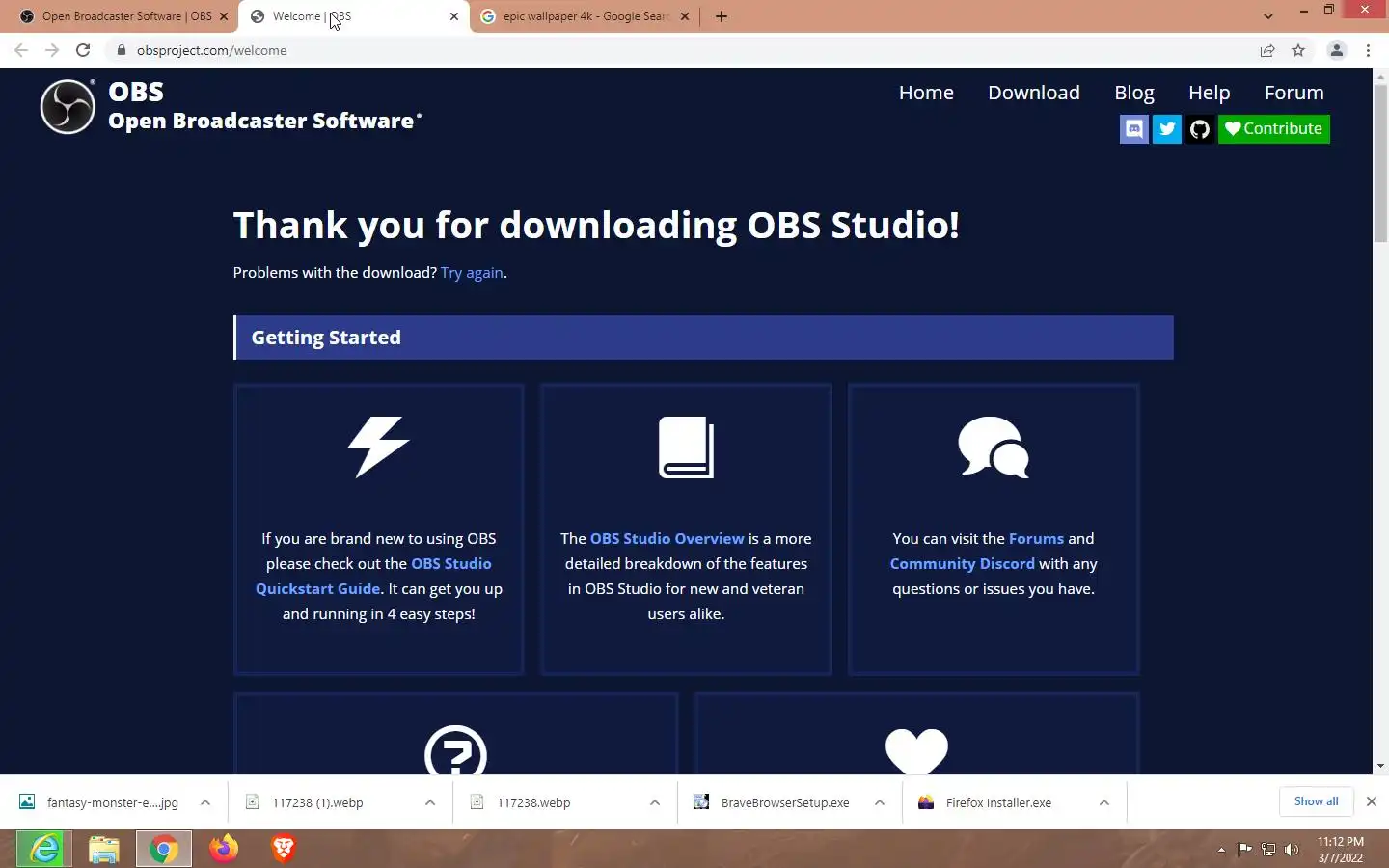The width and height of the screenshot is (1389, 868).
Task: Expand options for fantasy-monster jpg download
Action: click(205, 802)
